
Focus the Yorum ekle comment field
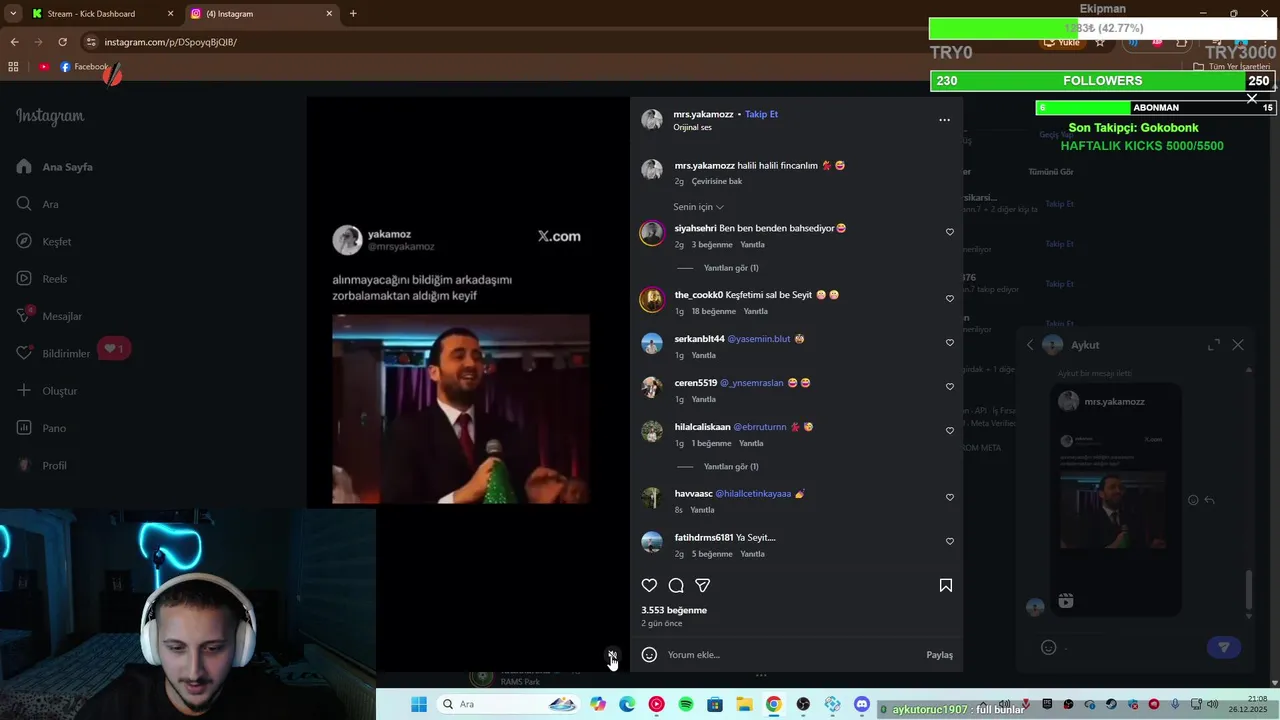(790, 655)
